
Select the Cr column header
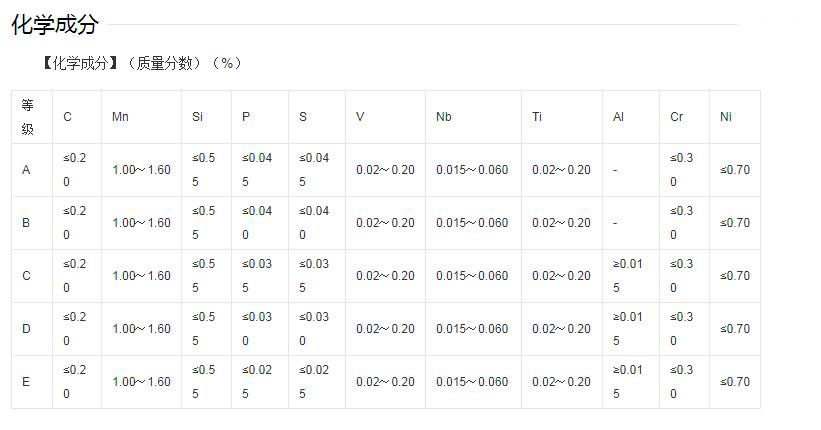click(x=676, y=117)
